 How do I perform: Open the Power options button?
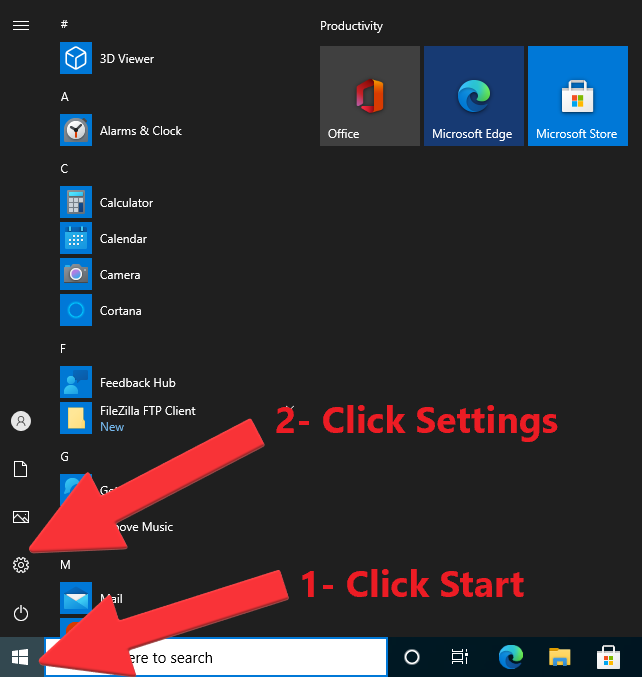(x=20, y=613)
